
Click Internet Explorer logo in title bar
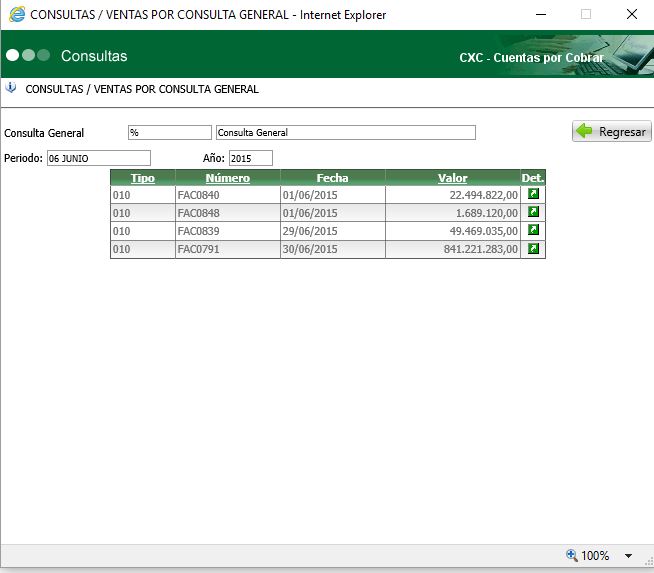coord(17,15)
